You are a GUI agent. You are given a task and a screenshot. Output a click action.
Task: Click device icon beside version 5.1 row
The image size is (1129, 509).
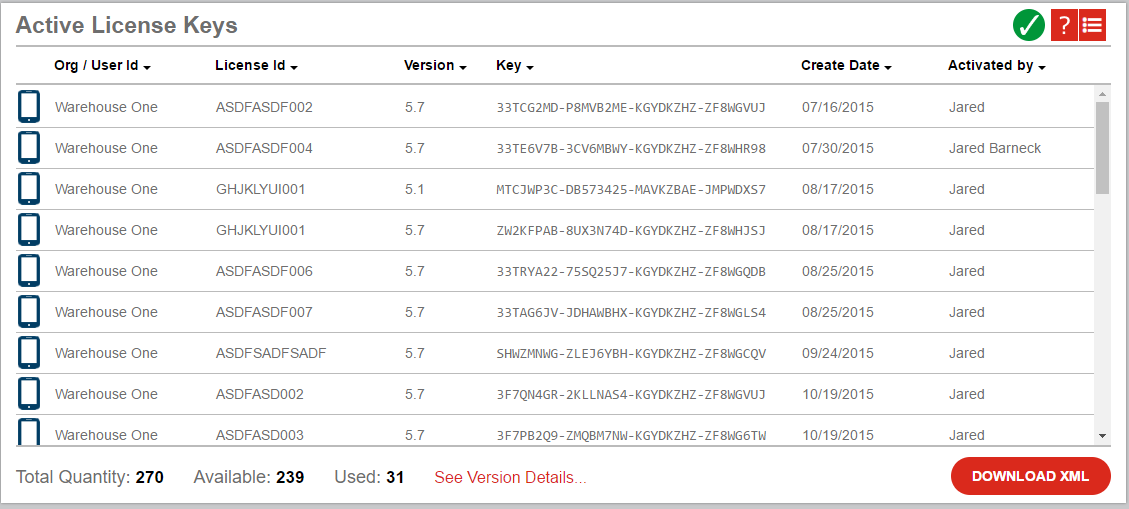point(29,189)
